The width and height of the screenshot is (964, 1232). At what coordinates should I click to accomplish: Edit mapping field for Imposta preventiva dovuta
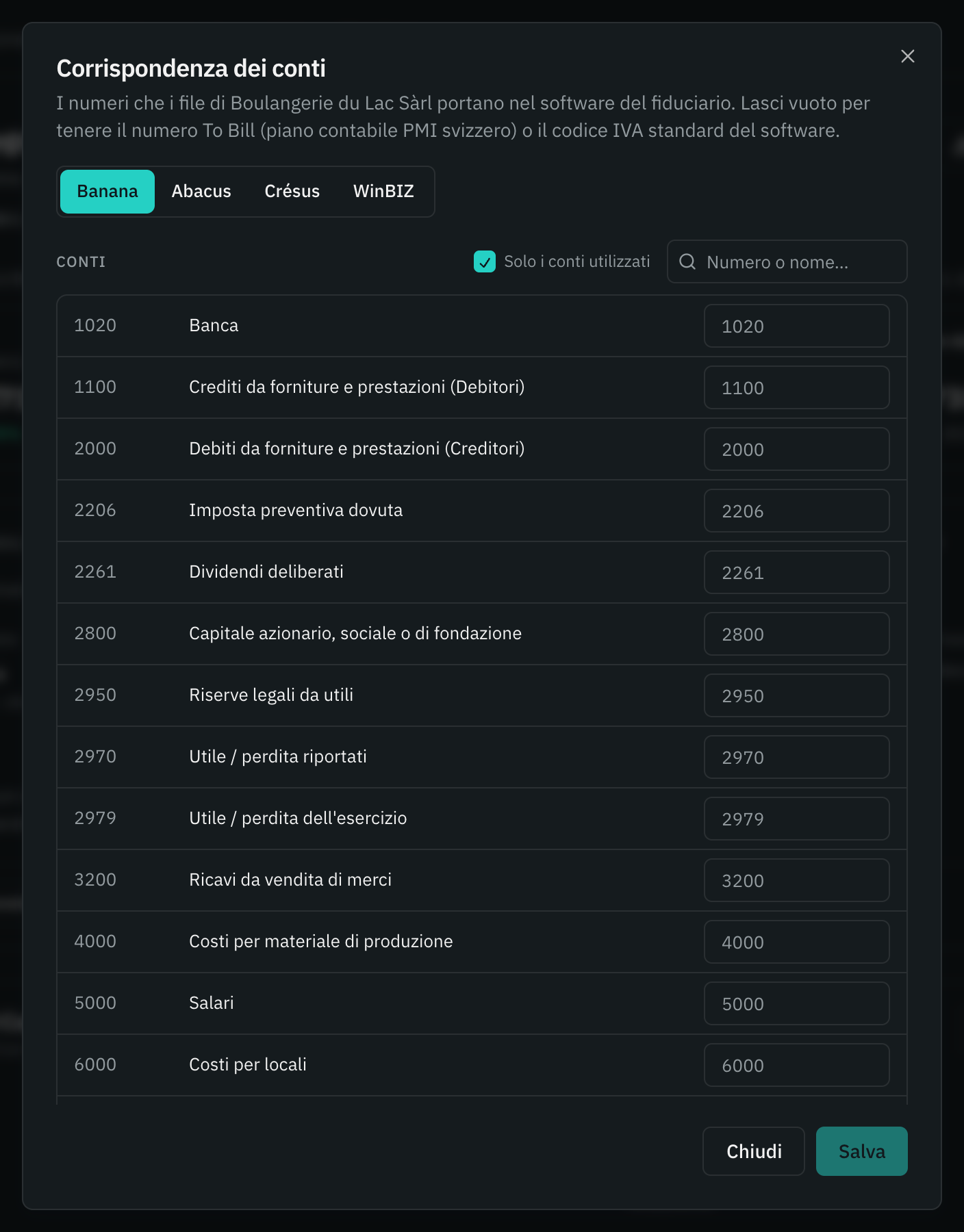point(797,511)
